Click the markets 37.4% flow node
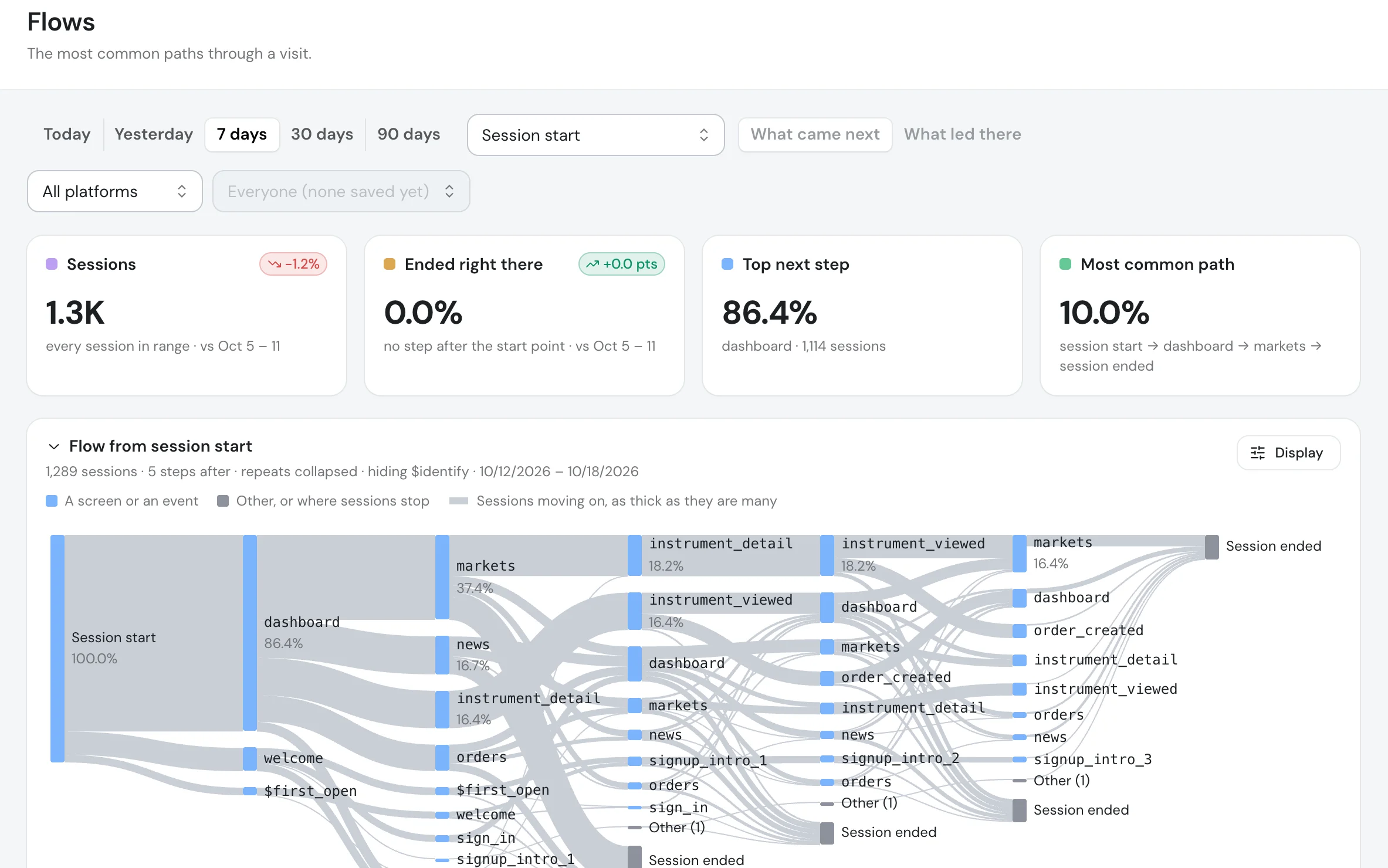Viewport: 1388px width, 868px height. [x=442, y=577]
